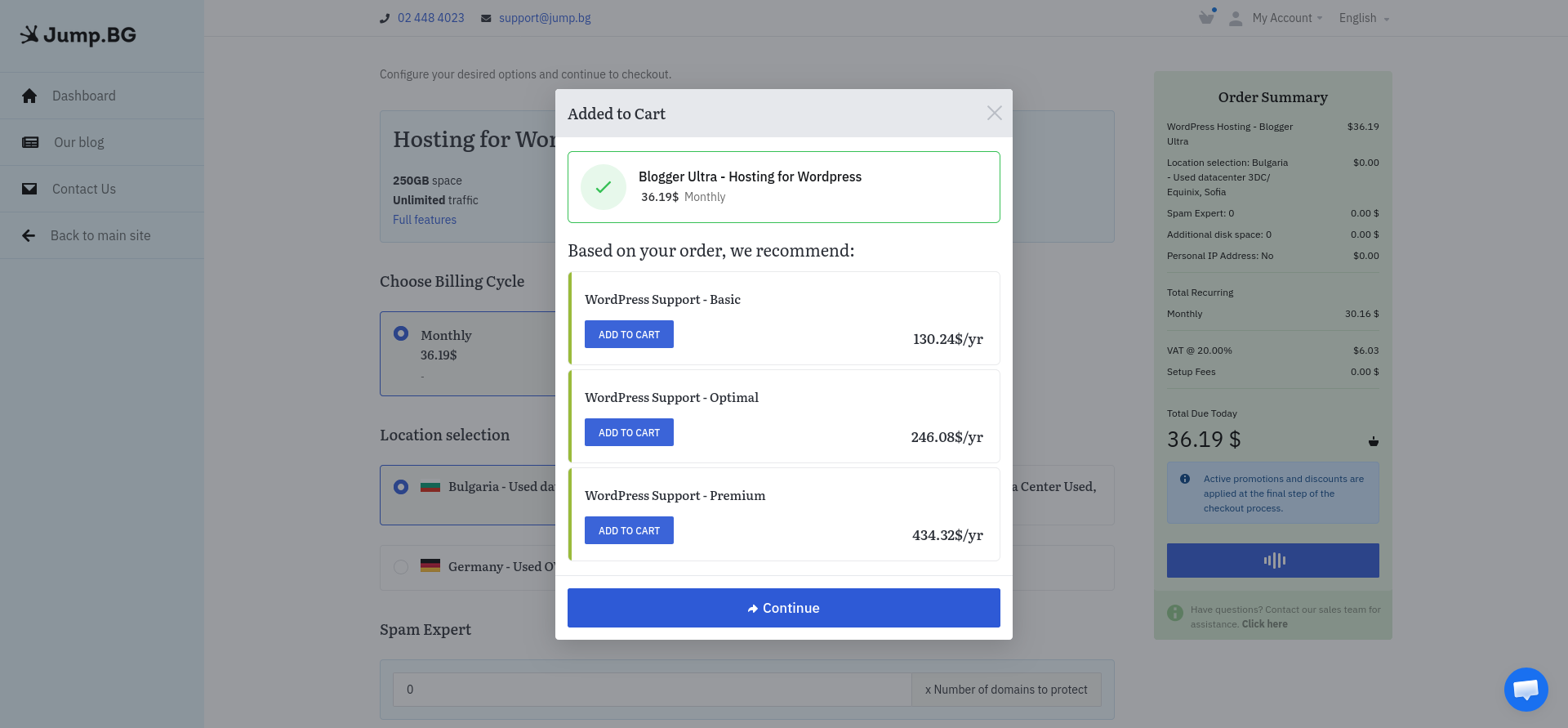Image resolution: width=1568 pixels, height=728 pixels.
Task: Add WordPress Support - Basic to cart
Action: (x=629, y=334)
